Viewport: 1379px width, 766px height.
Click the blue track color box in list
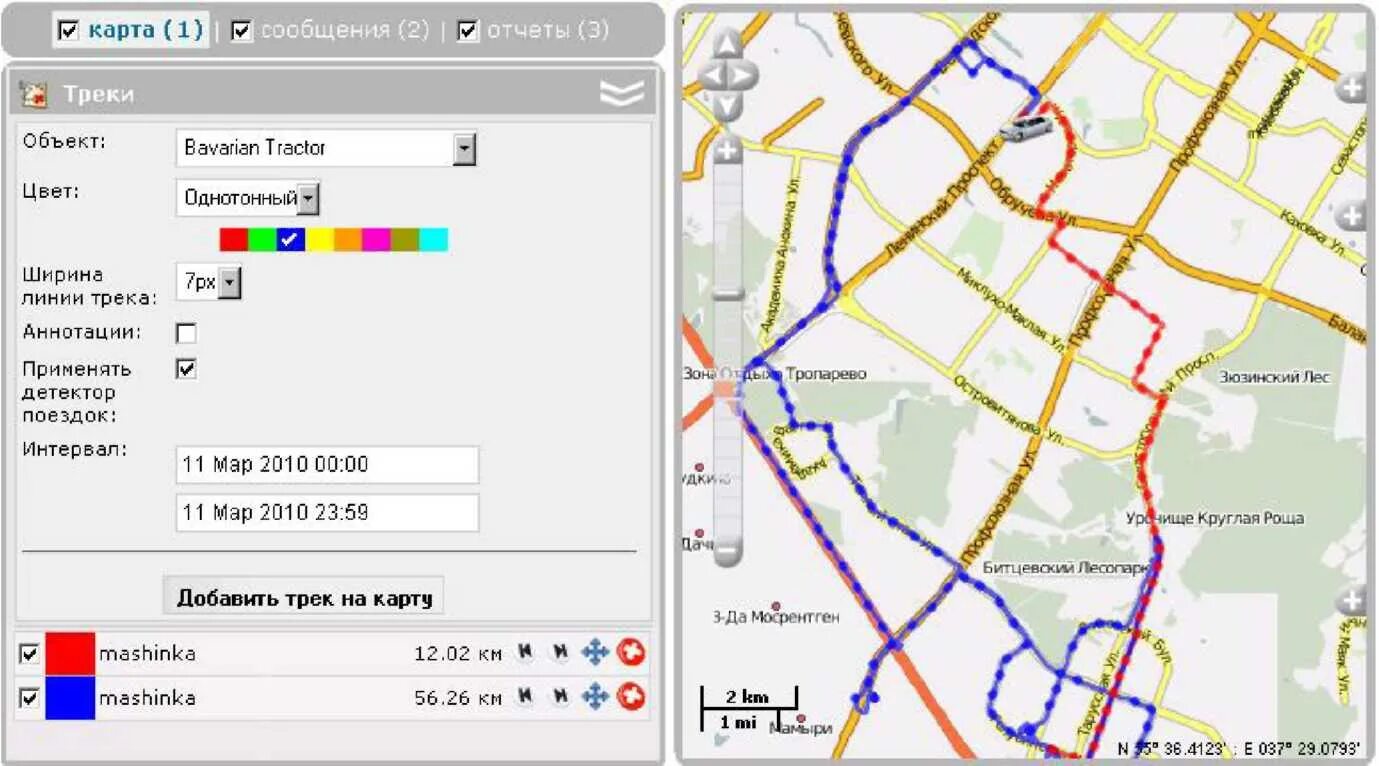70,697
